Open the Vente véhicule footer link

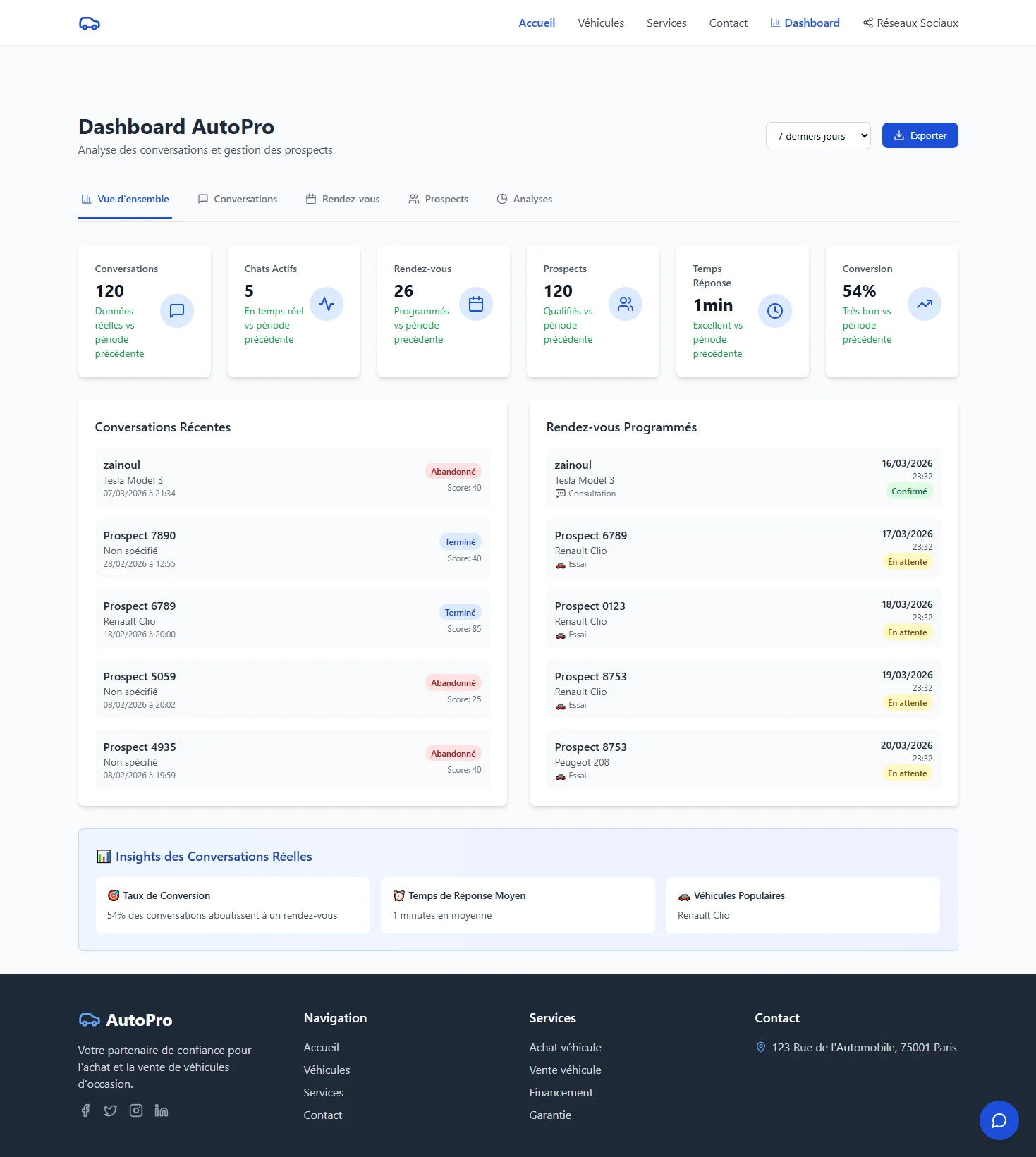566,1070
